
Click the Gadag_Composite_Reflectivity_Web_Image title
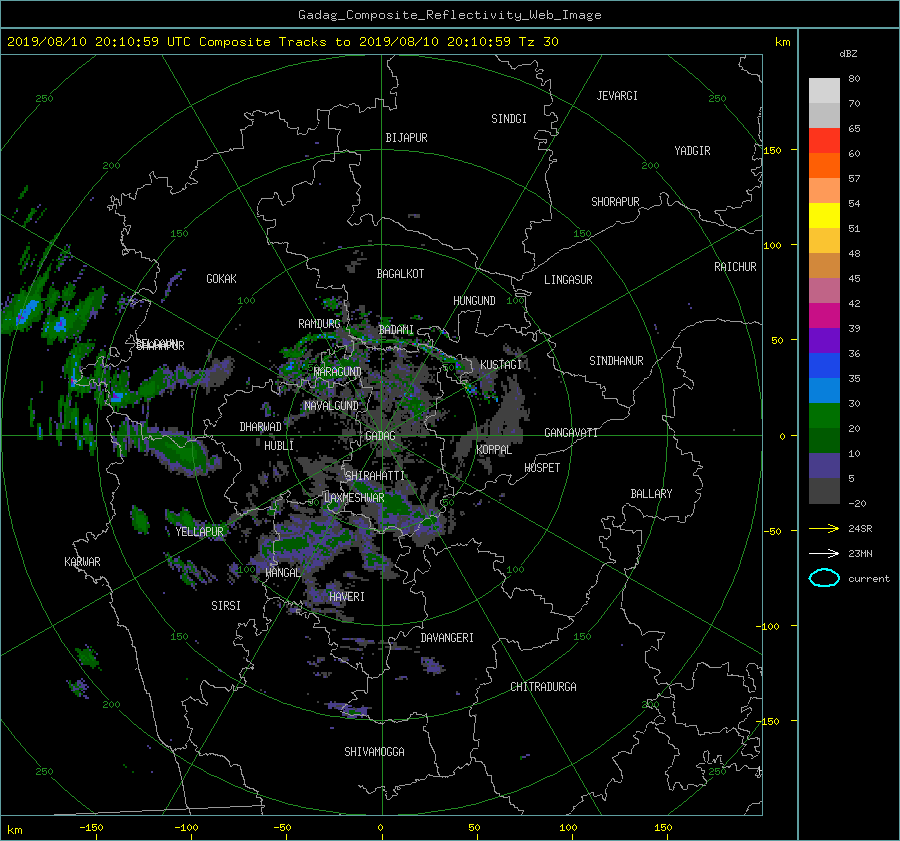449,15
